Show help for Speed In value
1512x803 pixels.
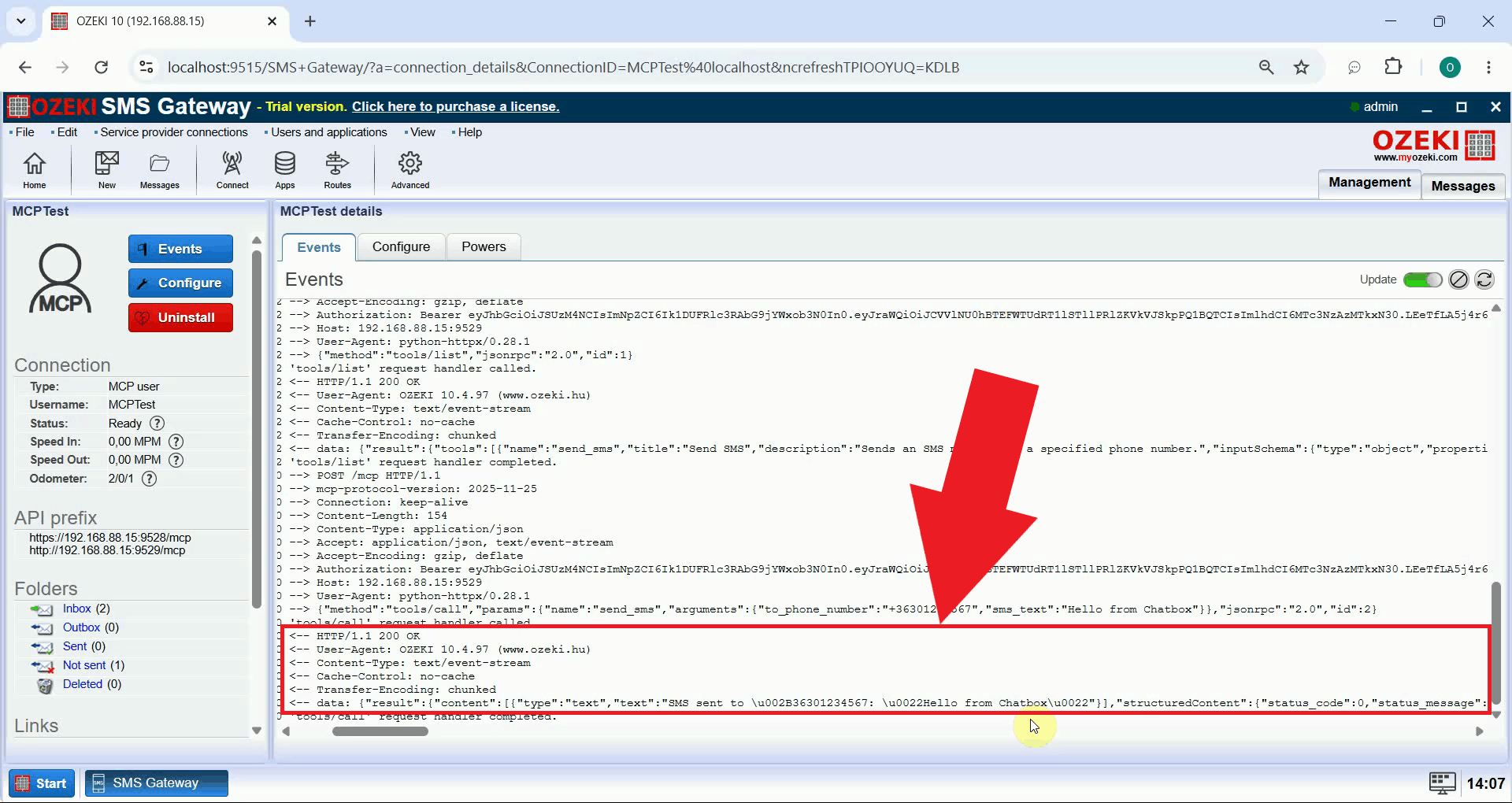[x=176, y=442]
